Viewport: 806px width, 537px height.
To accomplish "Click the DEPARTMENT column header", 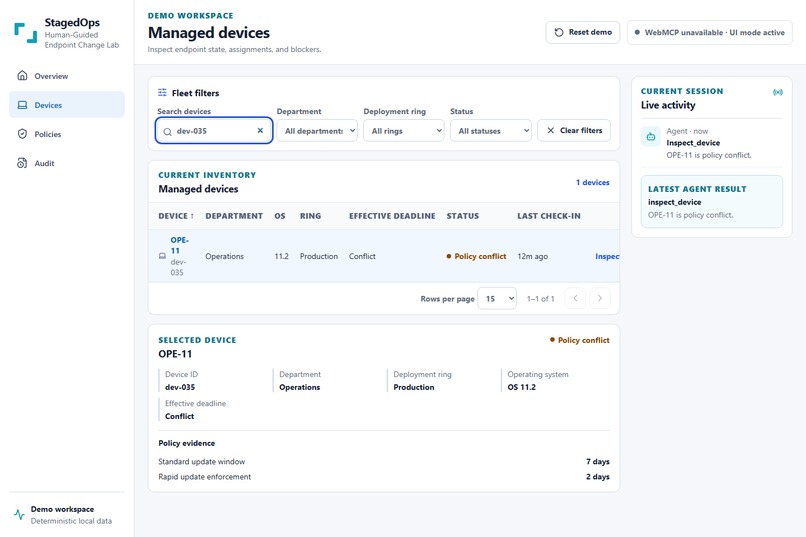I will tap(234, 216).
